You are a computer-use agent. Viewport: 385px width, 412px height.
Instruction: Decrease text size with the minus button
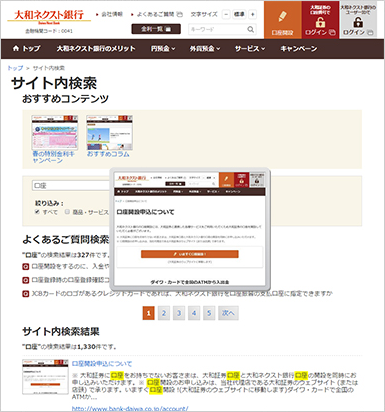click(x=226, y=14)
